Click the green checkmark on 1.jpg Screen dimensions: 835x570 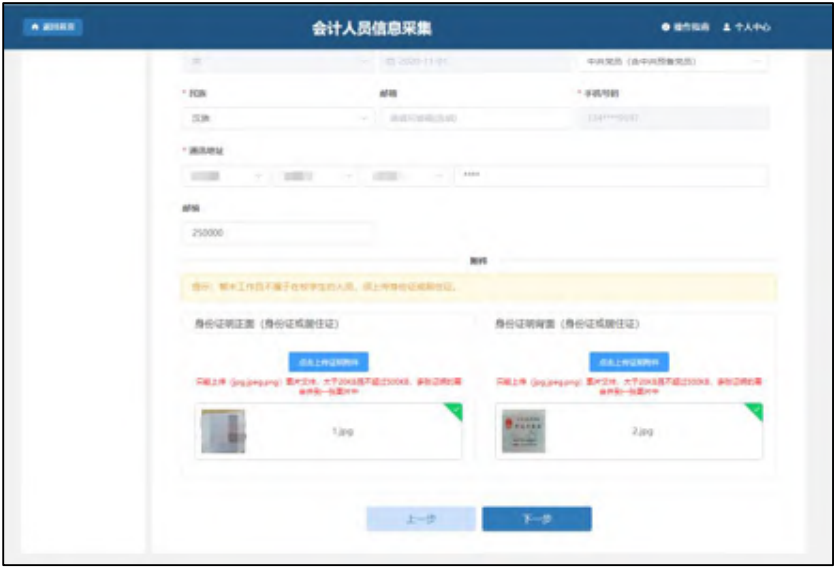(x=455, y=410)
